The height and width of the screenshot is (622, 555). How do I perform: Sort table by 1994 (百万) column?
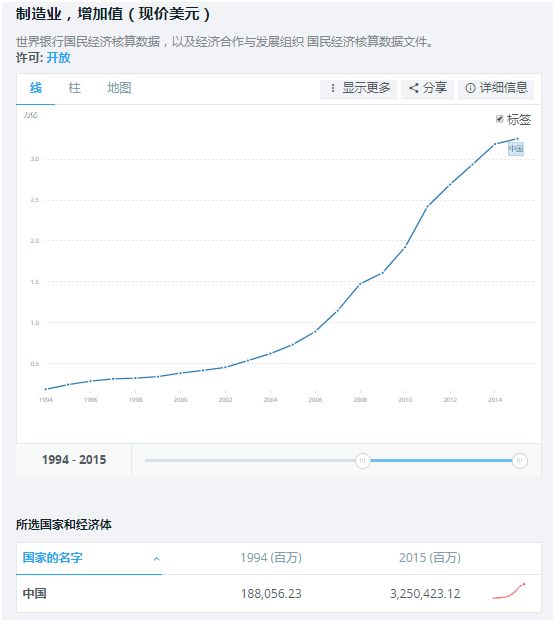tap(271, 558)
